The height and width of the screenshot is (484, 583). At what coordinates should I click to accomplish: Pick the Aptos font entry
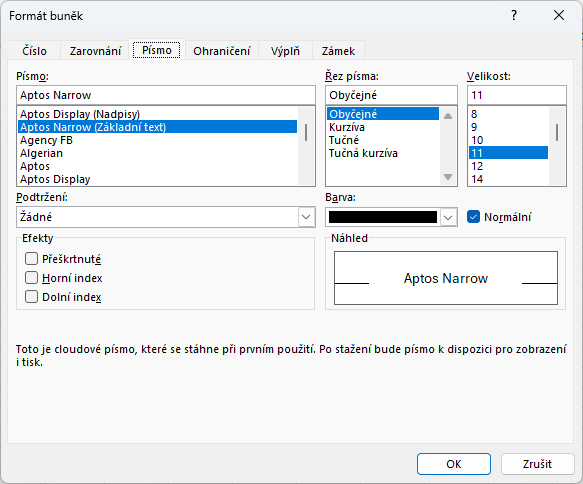pos(158,166)
